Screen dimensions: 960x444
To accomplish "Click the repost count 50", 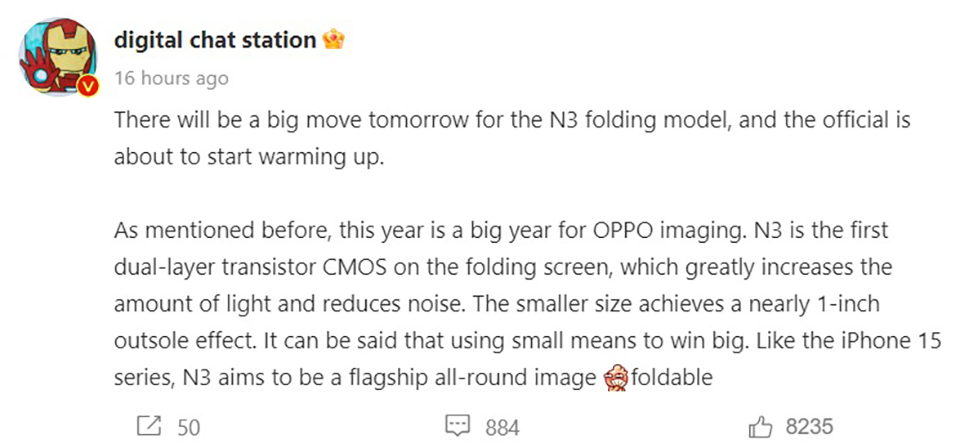I will point(188,427).
